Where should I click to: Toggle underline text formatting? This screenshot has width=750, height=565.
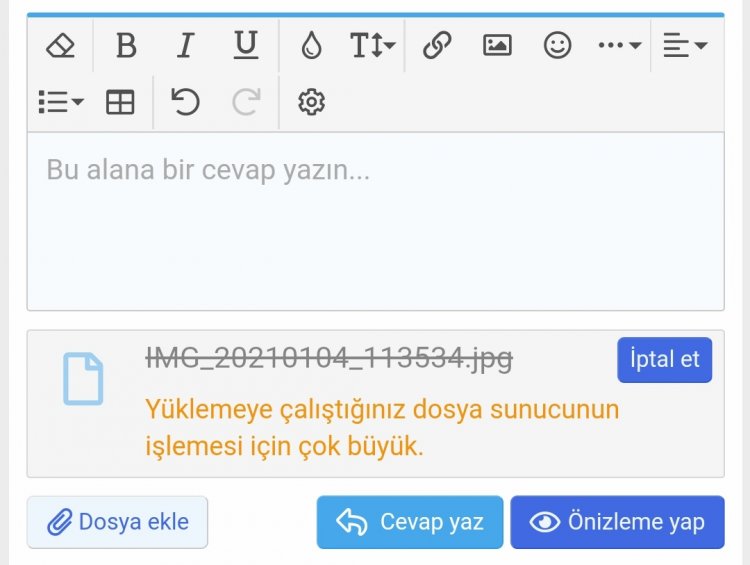tap(246, 45)
